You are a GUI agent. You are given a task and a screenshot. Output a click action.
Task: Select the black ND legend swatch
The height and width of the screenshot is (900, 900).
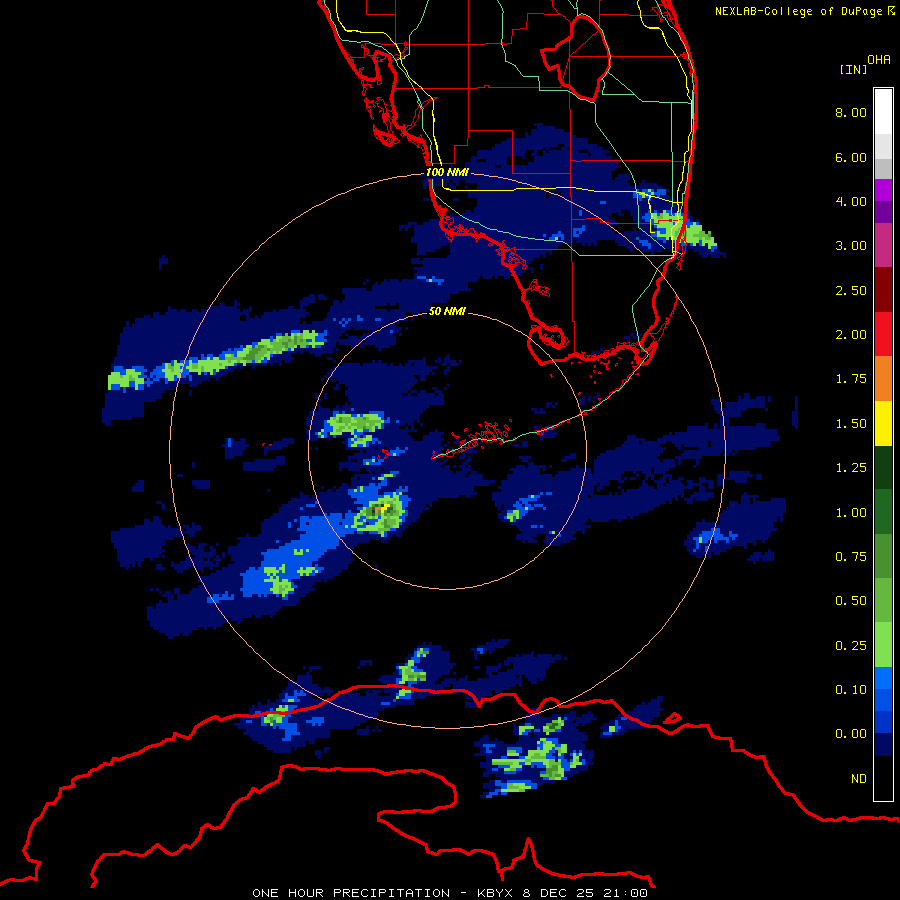tap(883, 778)
